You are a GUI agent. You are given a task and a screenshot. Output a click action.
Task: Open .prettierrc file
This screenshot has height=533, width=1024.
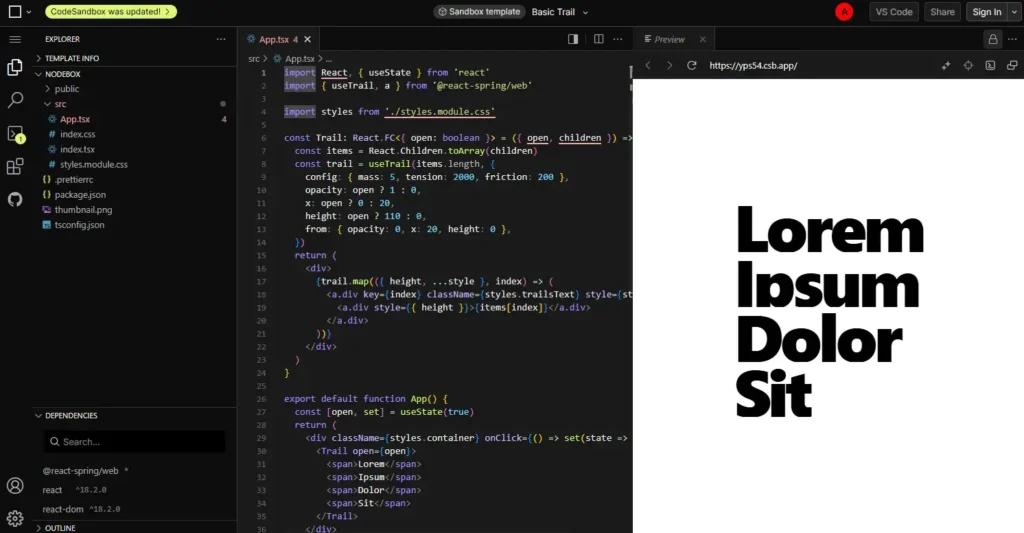click(74, 179)
